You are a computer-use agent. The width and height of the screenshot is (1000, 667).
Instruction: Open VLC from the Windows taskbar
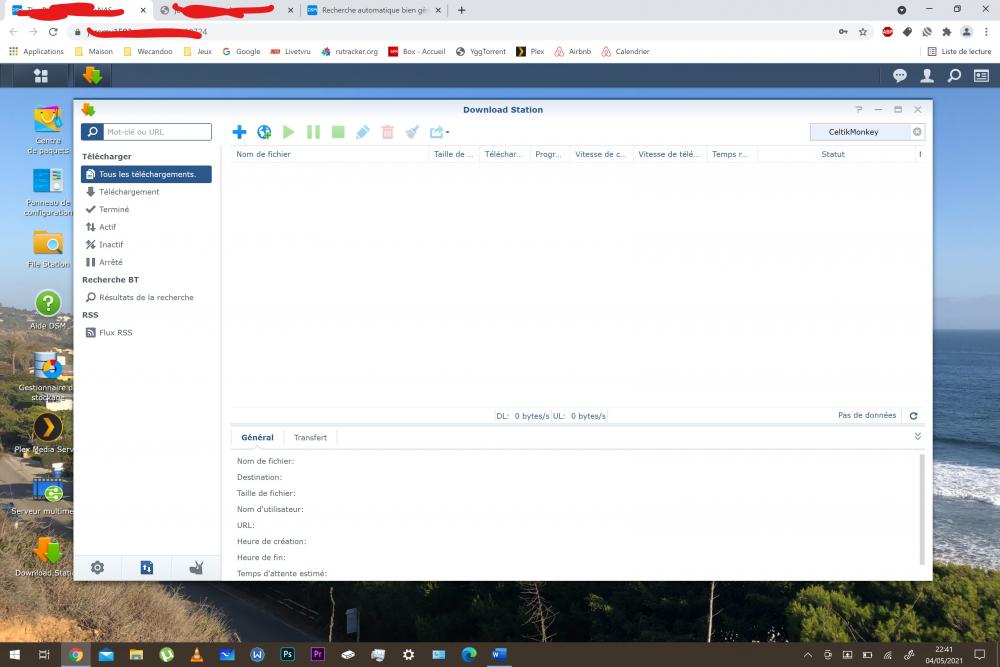pos(197,655)
